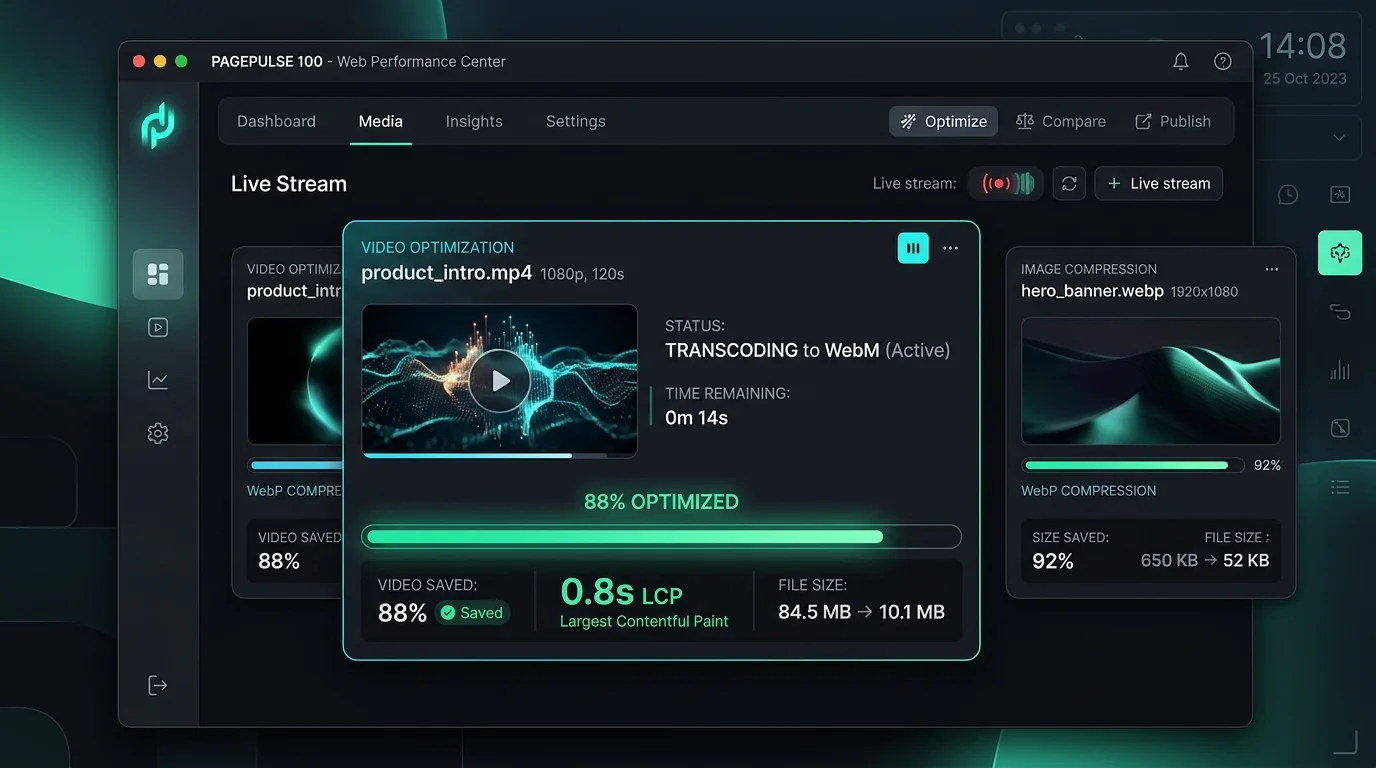Click the WebP COMPRESSION label under hero banner
This screenshot has height=768, width=1376.
1088,491
